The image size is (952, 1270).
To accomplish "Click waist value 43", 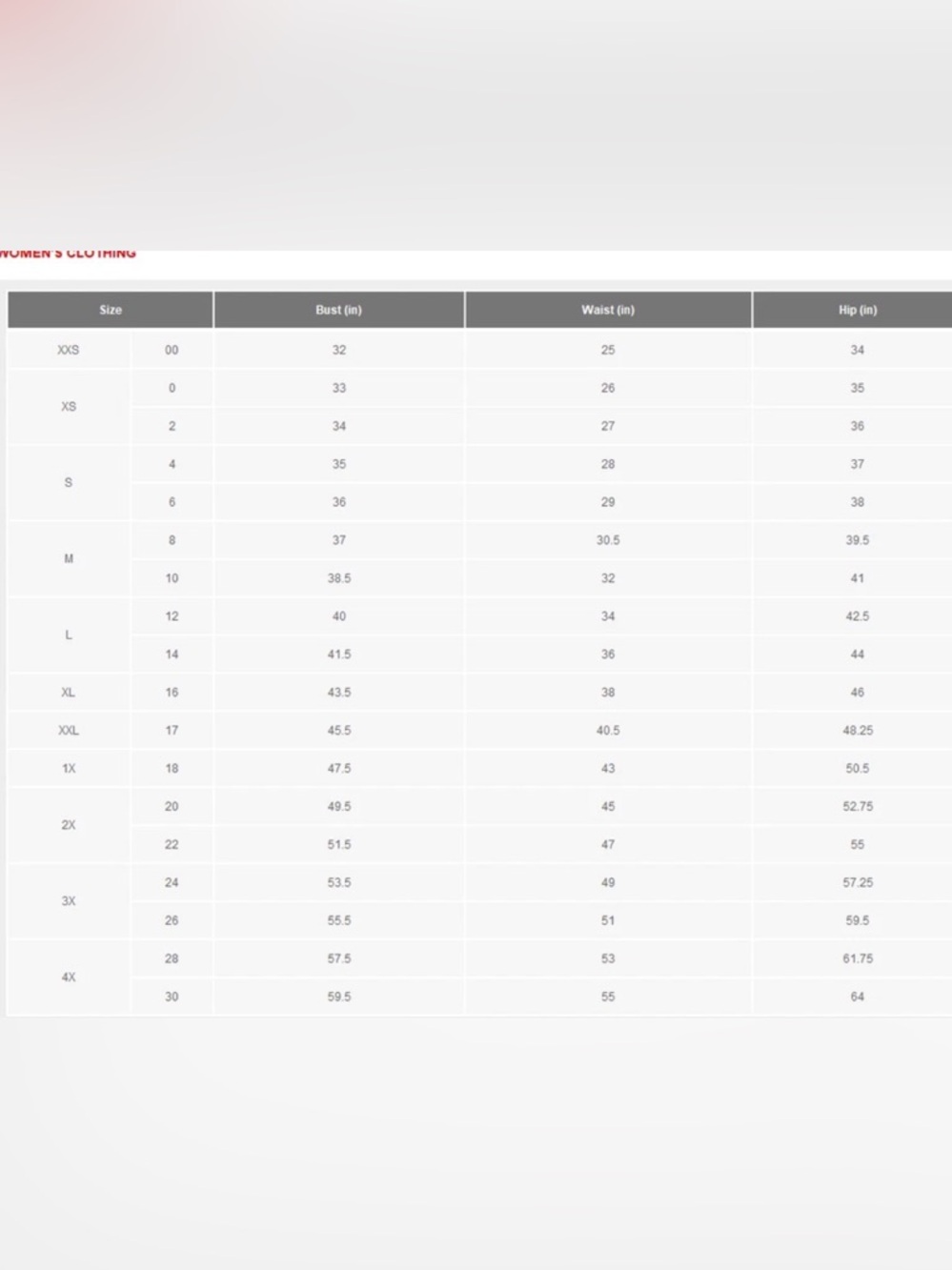I will pyautogui.click(x=608, y=769).
